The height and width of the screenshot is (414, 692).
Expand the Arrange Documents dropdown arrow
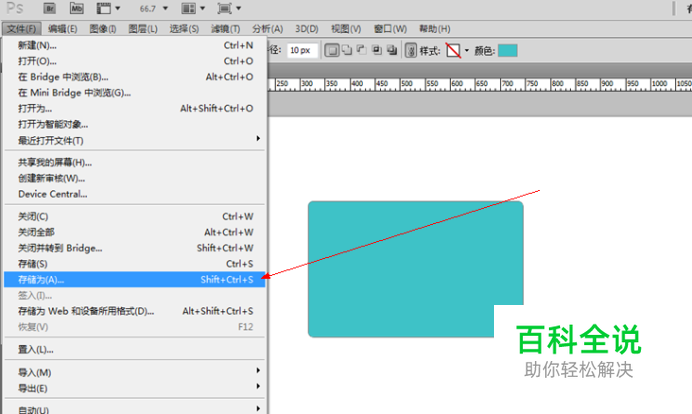[x=203, y=8]
